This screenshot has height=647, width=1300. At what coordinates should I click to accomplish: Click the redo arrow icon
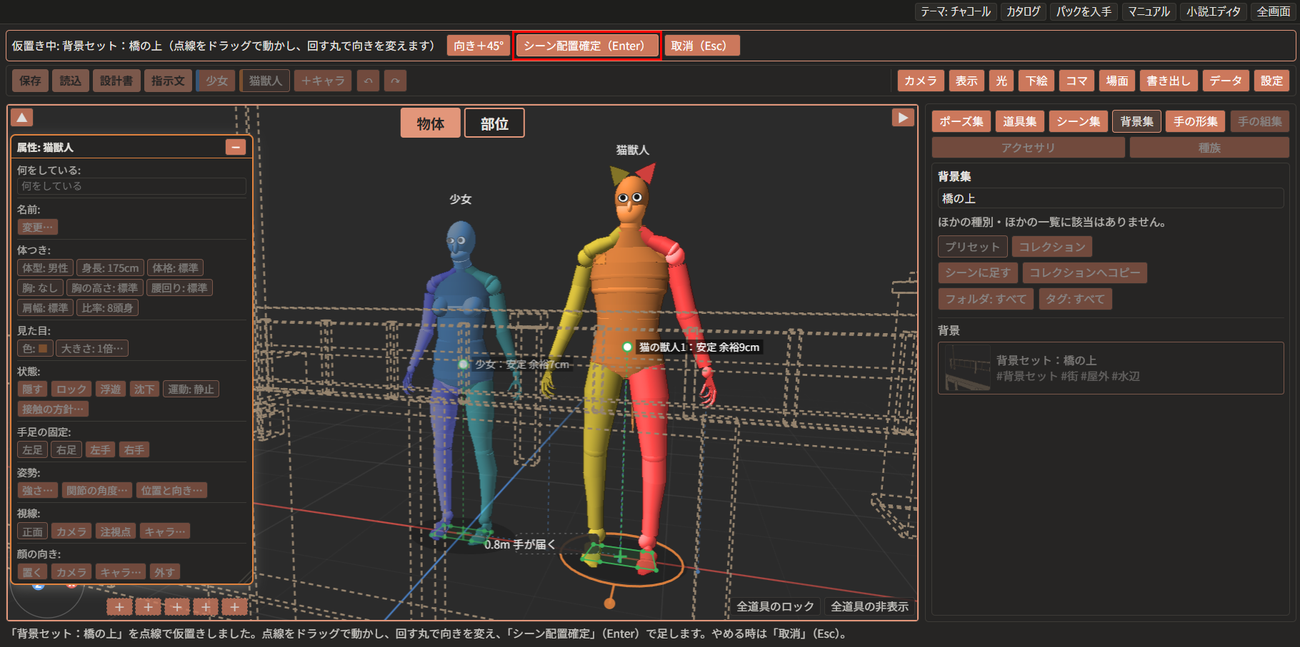(x=396, y=81)
